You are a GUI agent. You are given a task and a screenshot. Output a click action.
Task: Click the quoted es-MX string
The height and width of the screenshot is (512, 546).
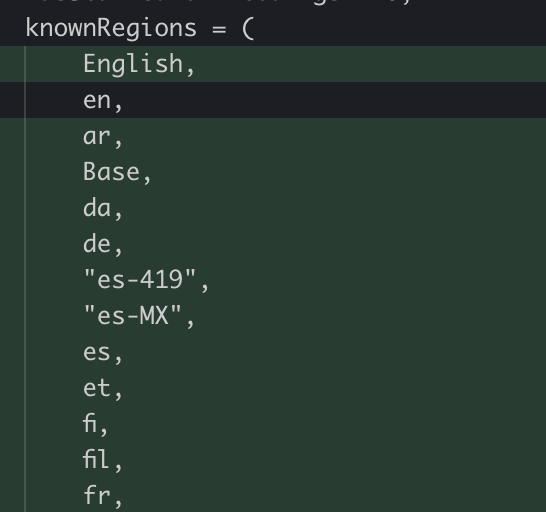click(132, 315)
